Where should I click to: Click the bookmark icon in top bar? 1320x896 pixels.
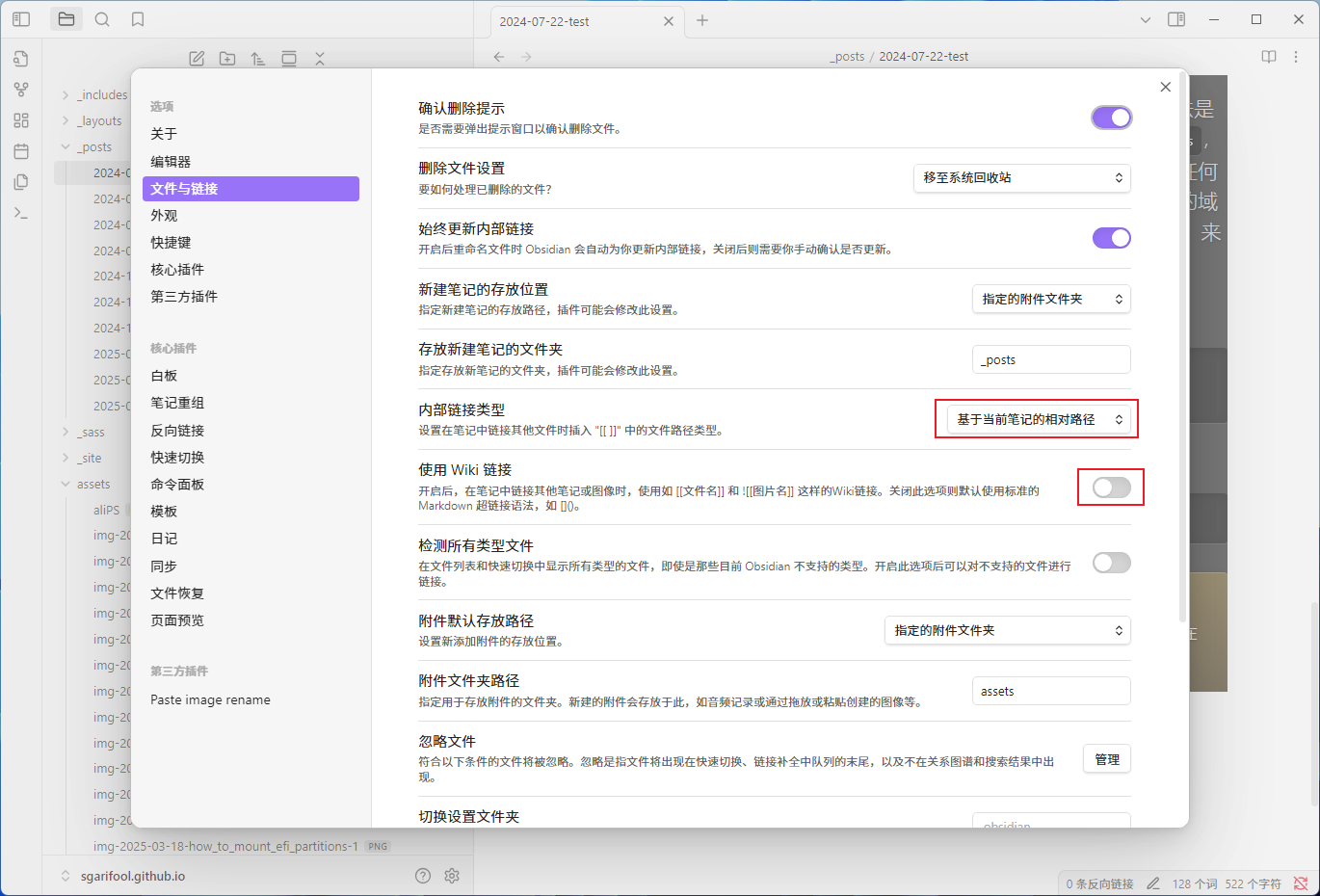click(x=138, y=19)
